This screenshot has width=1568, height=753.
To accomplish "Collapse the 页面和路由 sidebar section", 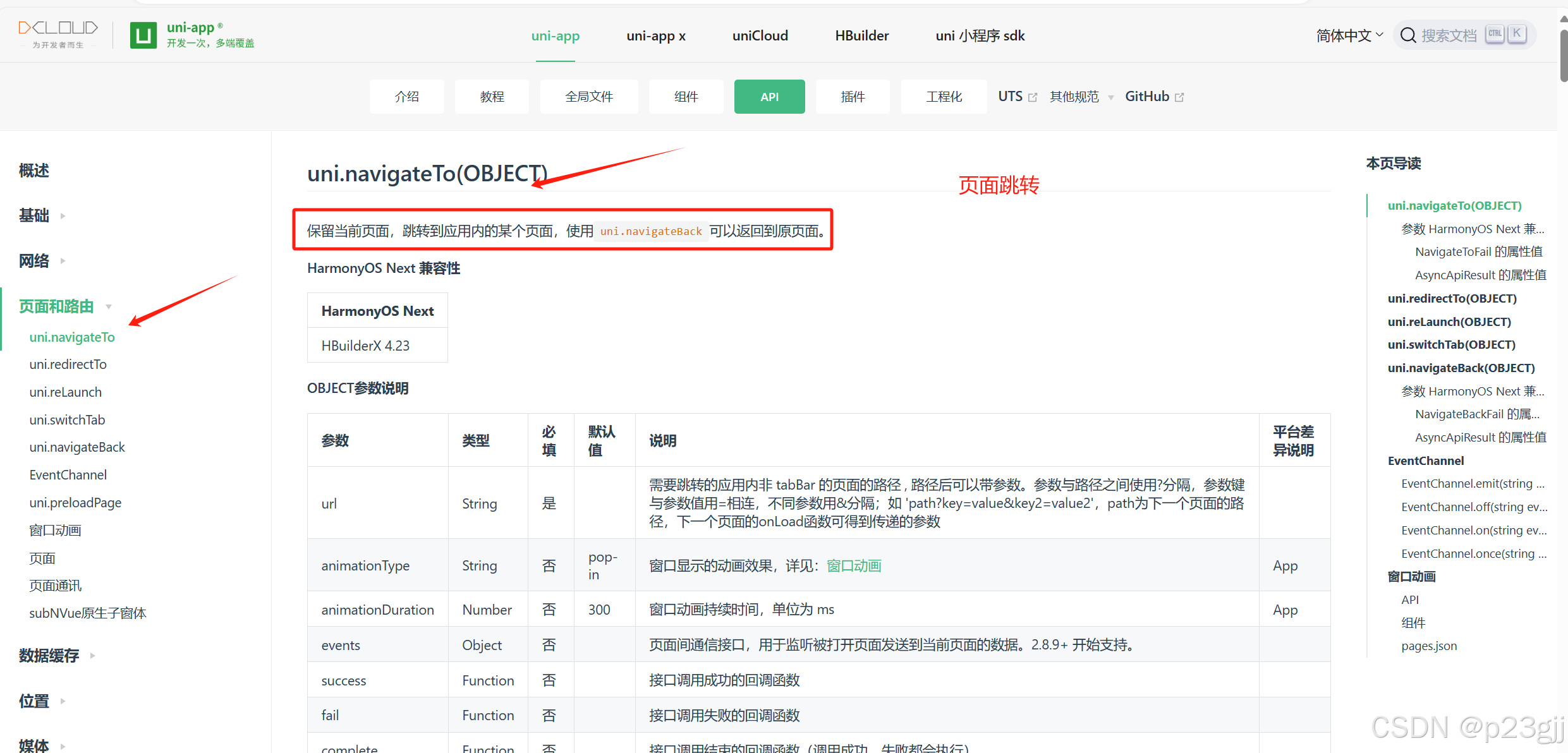I will 109,307.
